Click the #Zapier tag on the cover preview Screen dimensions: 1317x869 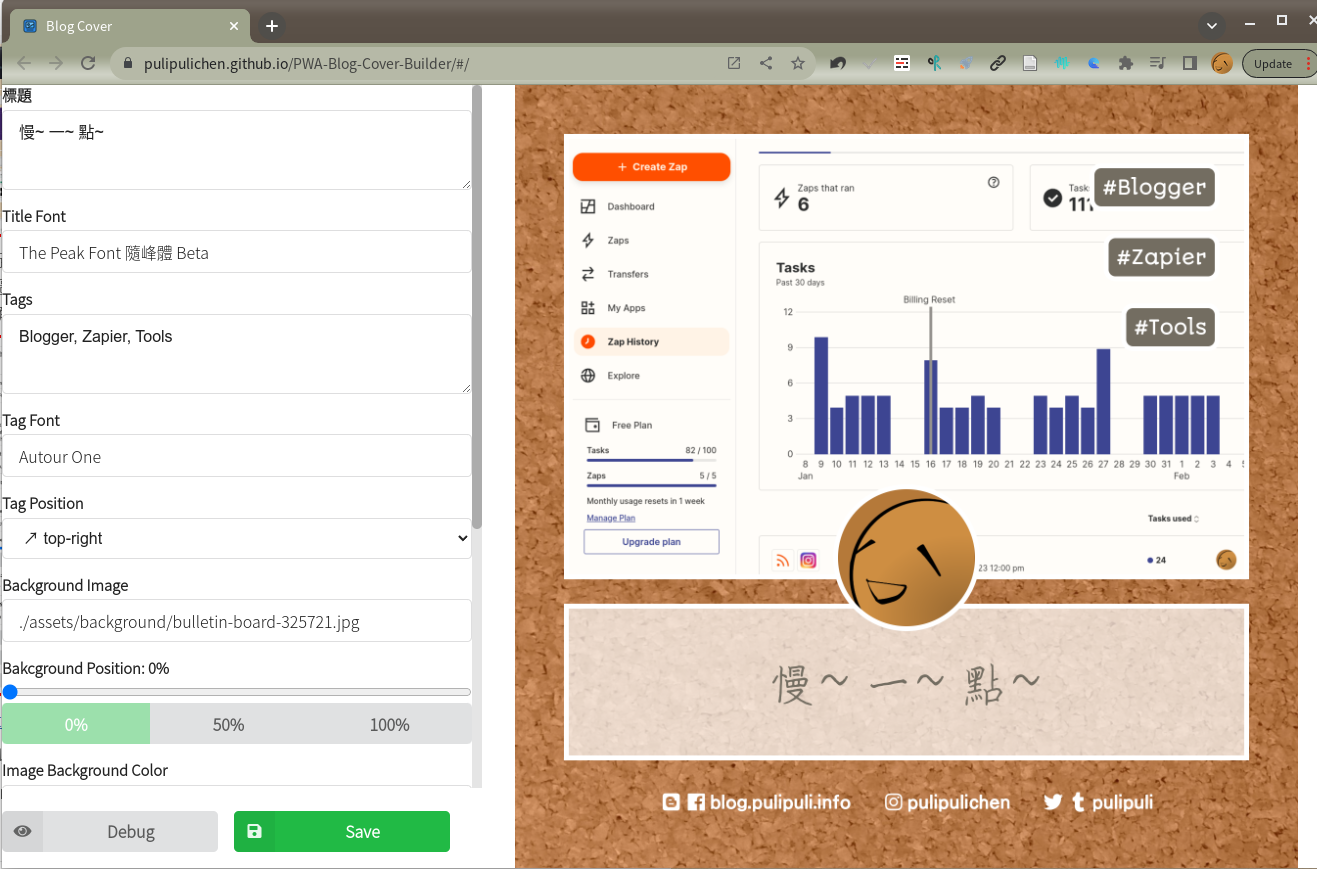point(1161,257)
